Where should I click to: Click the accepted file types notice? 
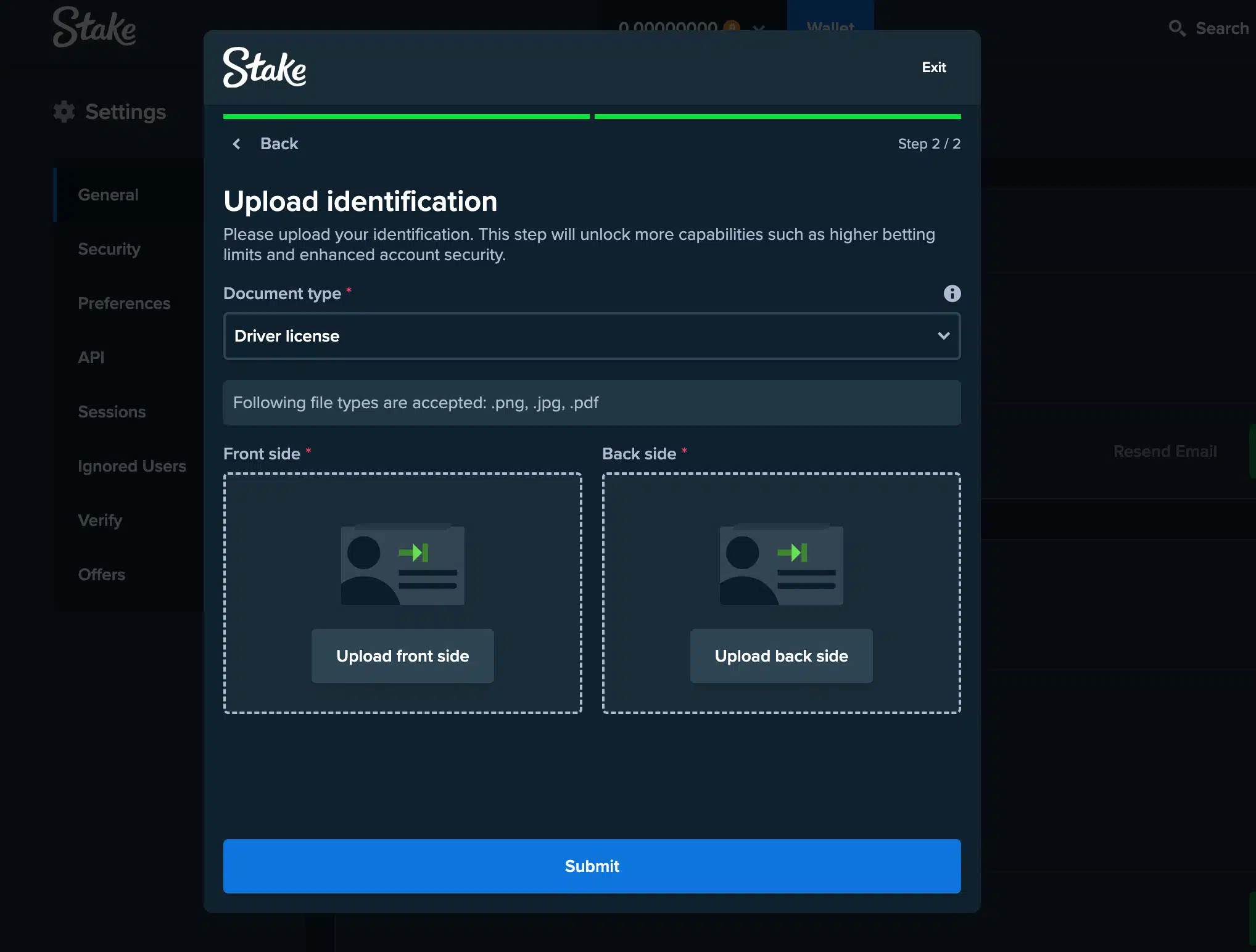click(x=592, y=403)
